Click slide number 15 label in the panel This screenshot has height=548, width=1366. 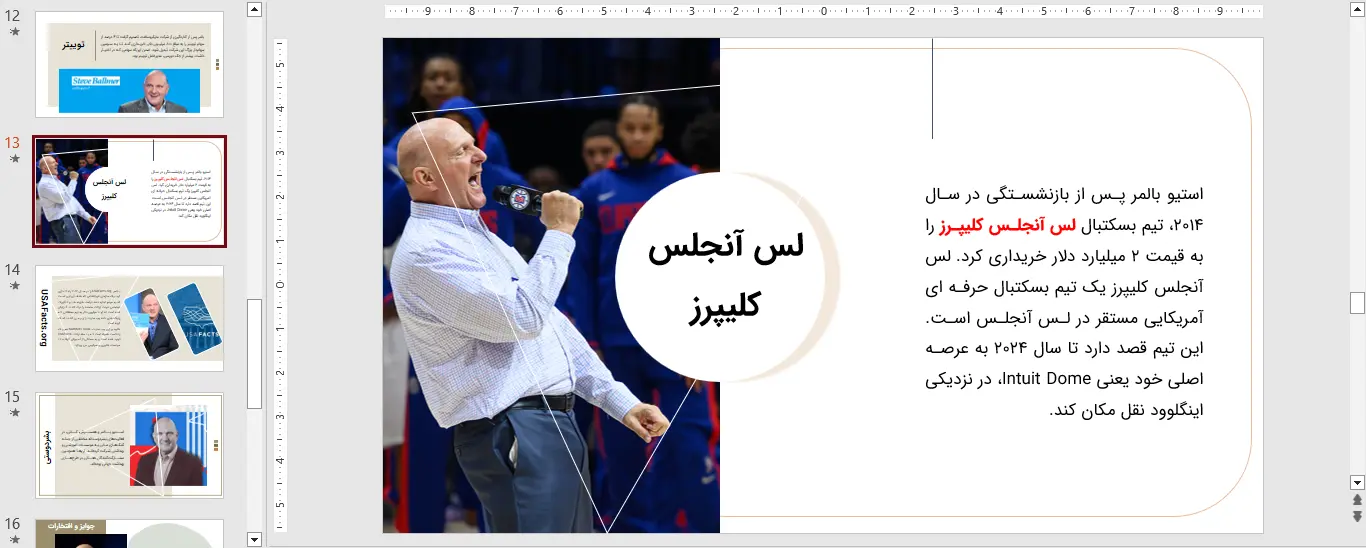[x=13, y=396]
